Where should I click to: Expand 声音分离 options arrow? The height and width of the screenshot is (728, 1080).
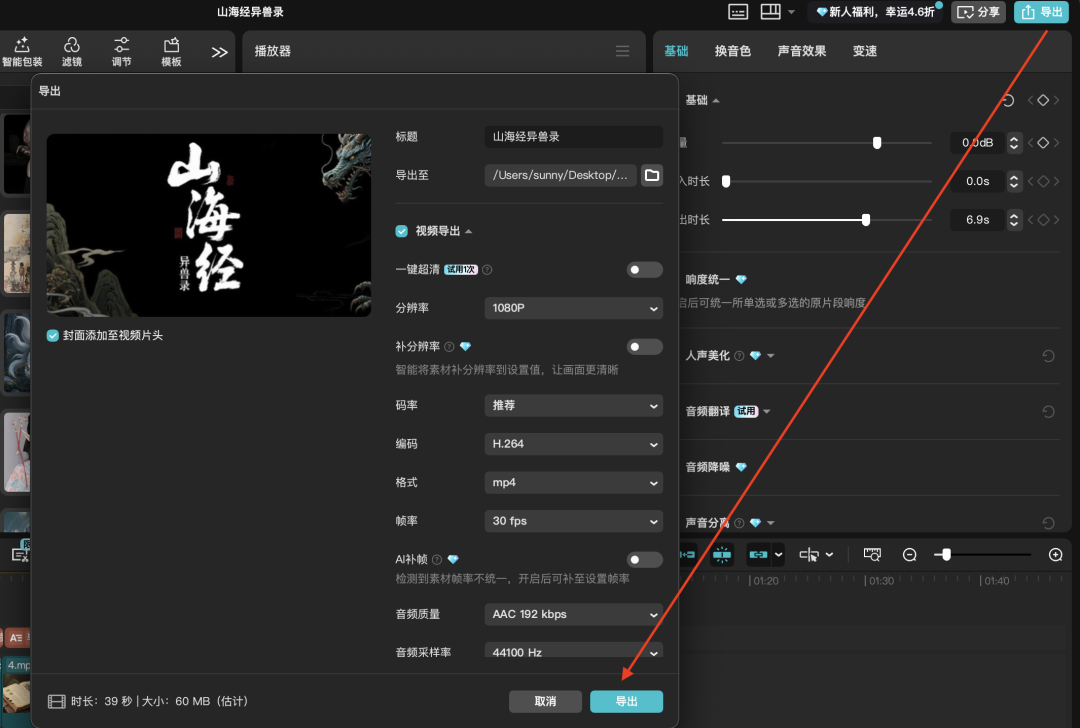[x=771, y=523]
